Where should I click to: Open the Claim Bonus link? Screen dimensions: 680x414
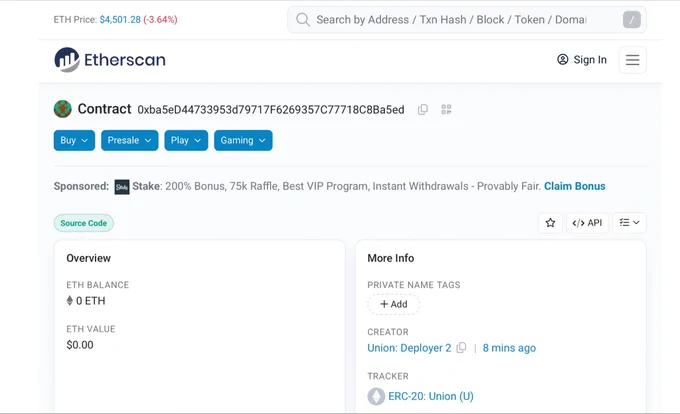[575, 186]
